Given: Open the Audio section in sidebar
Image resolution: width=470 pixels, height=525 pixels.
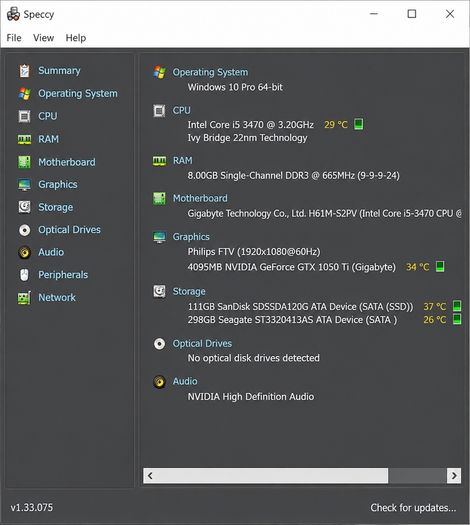Looking at the screenshot, I should tap(51, 252).
